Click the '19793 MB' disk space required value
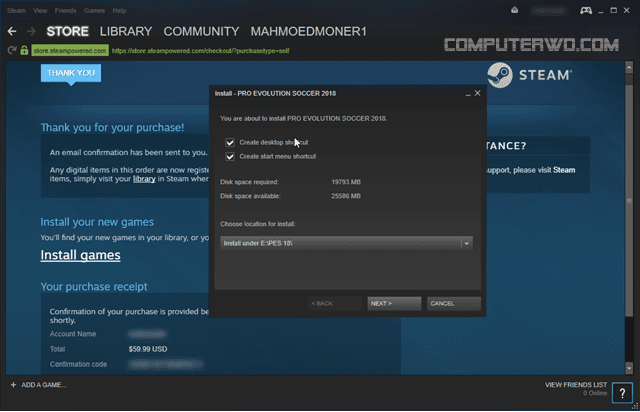 tap(346, 182)
